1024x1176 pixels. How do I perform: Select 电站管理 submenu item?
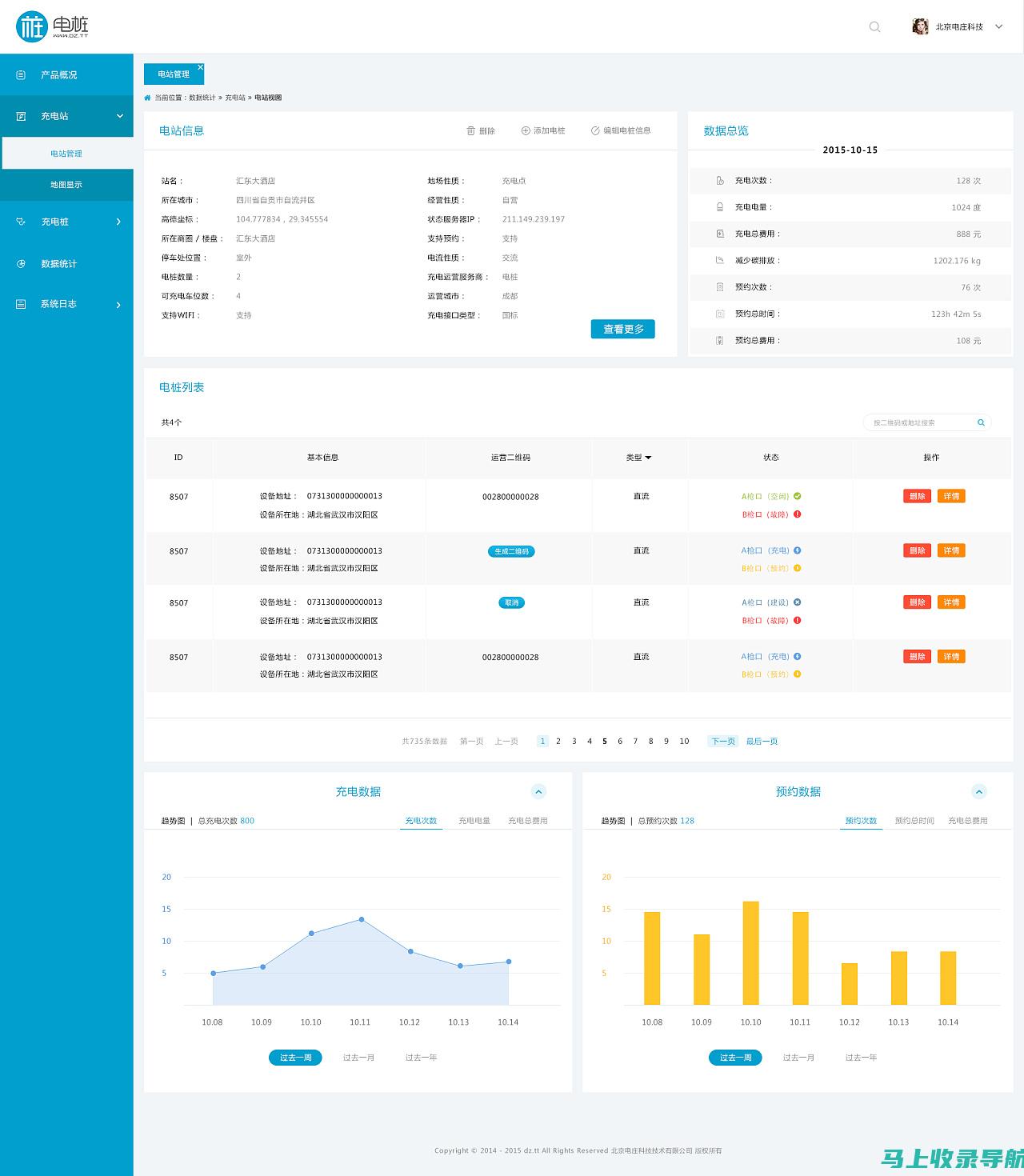[x=66, y=153]
